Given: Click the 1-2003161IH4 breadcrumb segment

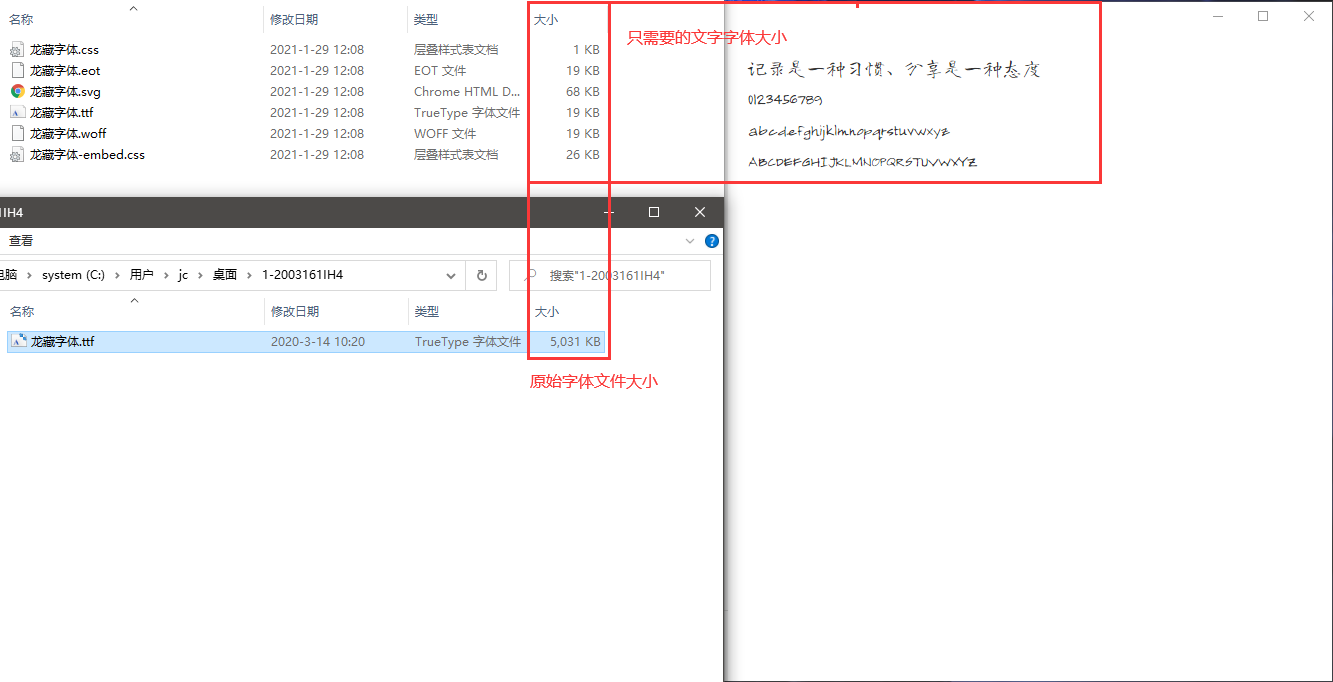Looking at the screenshot, I should point(302,275).
